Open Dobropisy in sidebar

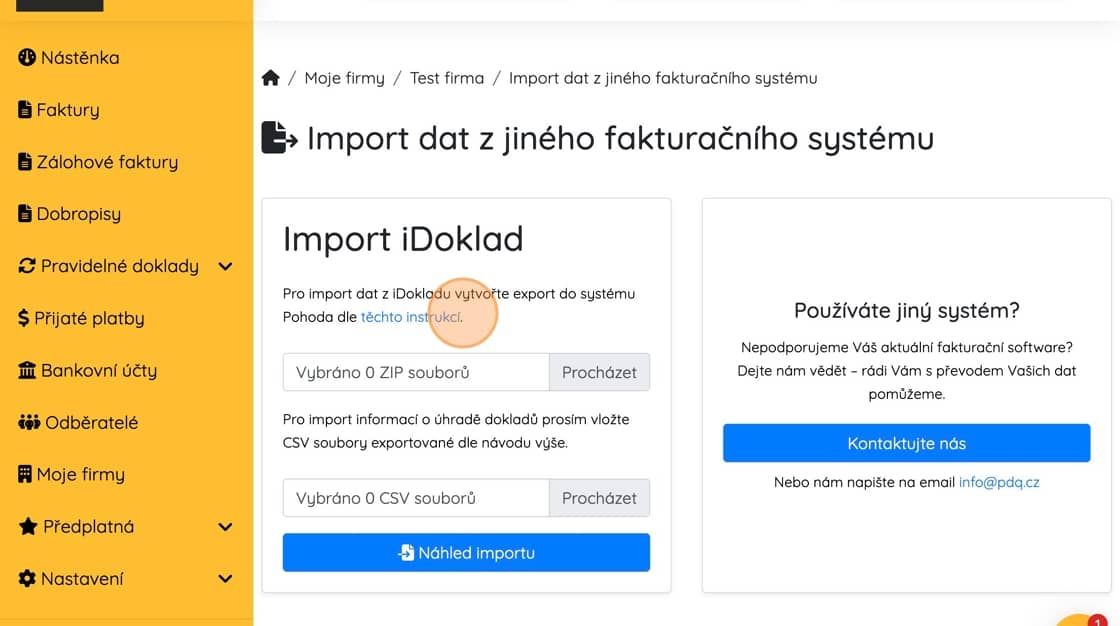click(78, 214)
